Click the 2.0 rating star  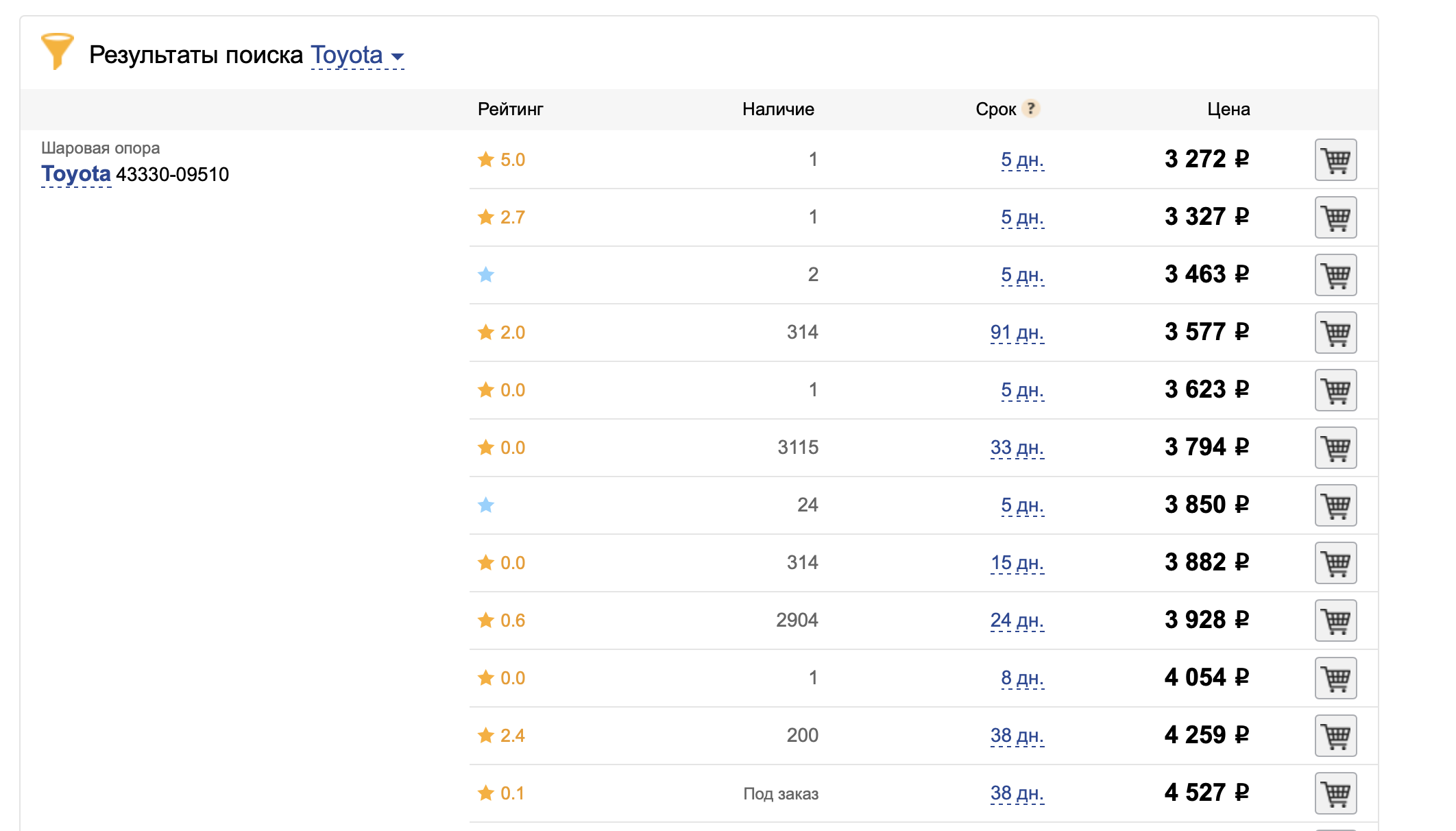click(x=486, y=332)
